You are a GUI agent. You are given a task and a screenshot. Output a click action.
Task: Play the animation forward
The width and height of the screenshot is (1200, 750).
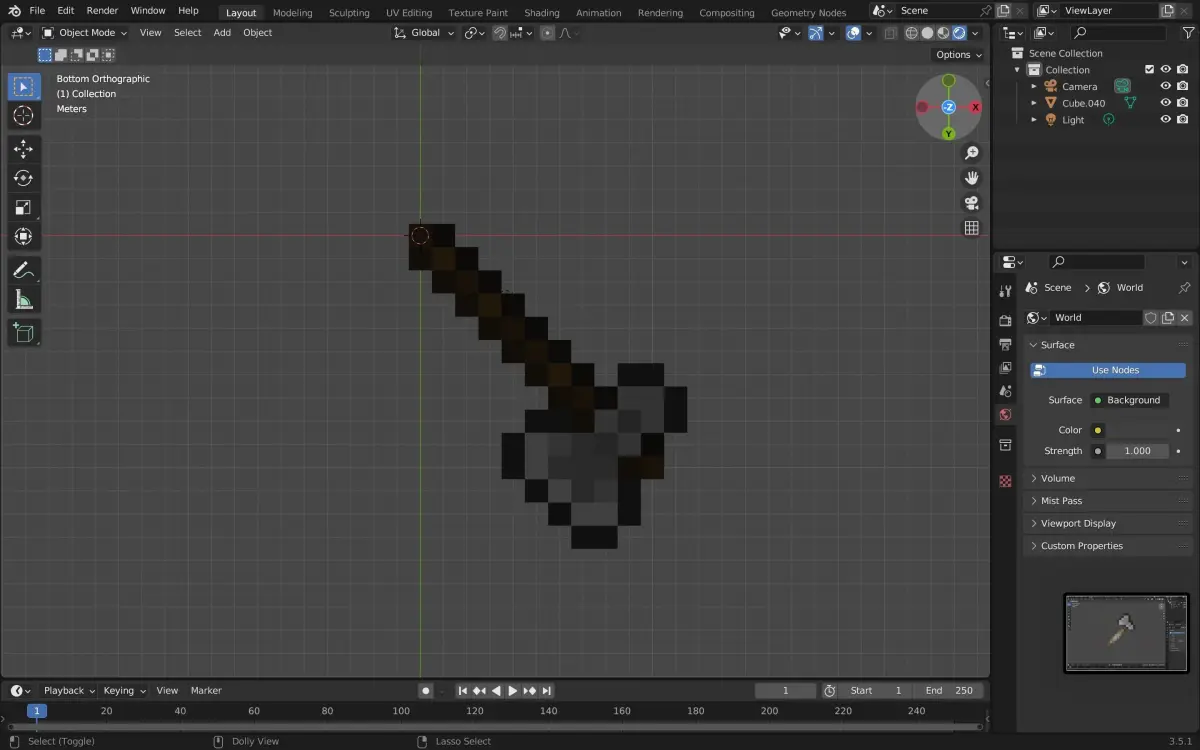pos(513,690)
